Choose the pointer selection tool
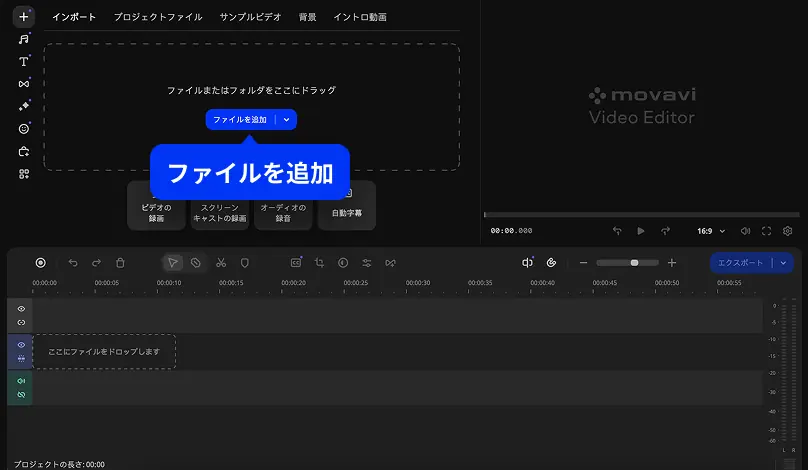Image resolution: width=808 pixels, height=470 pixels. click(x=173, y=263)
